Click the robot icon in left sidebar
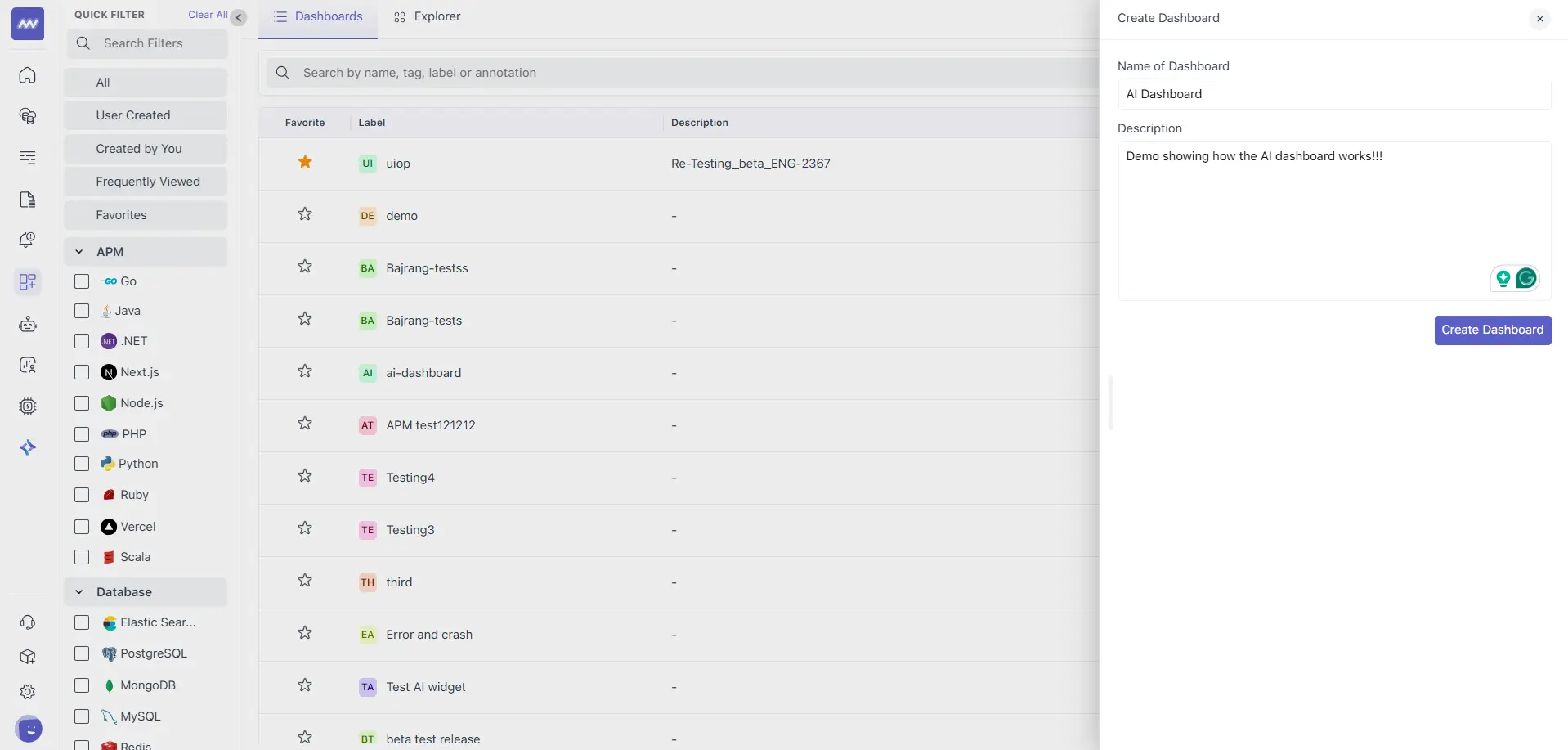 [x=28, y=325]
